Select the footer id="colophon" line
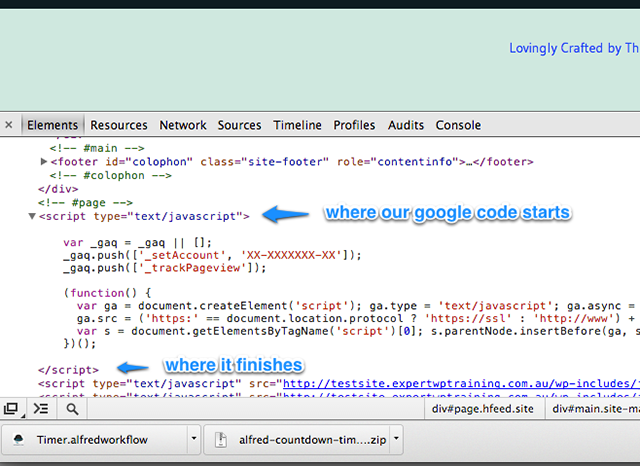Image resolution: width=640 pixels, height=466 pixels. [292, 162]
